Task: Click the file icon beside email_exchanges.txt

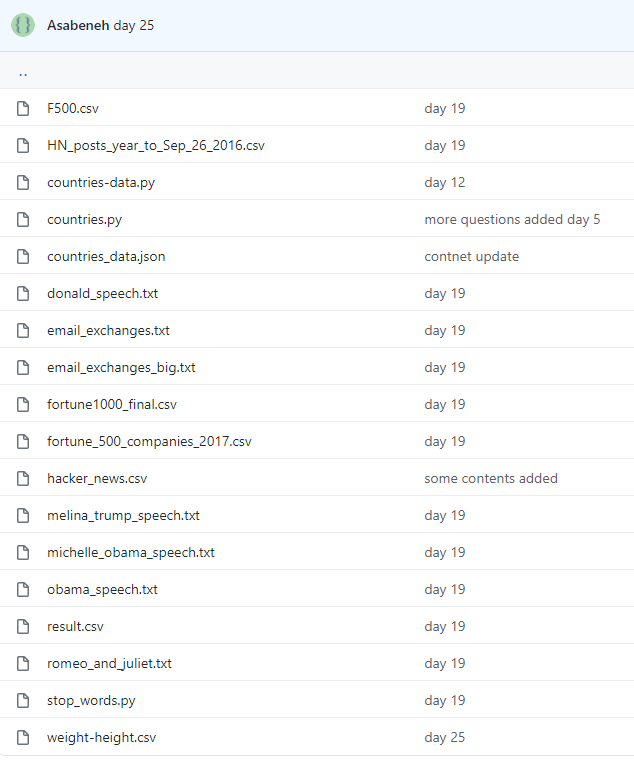Action: tap(23, 330)
